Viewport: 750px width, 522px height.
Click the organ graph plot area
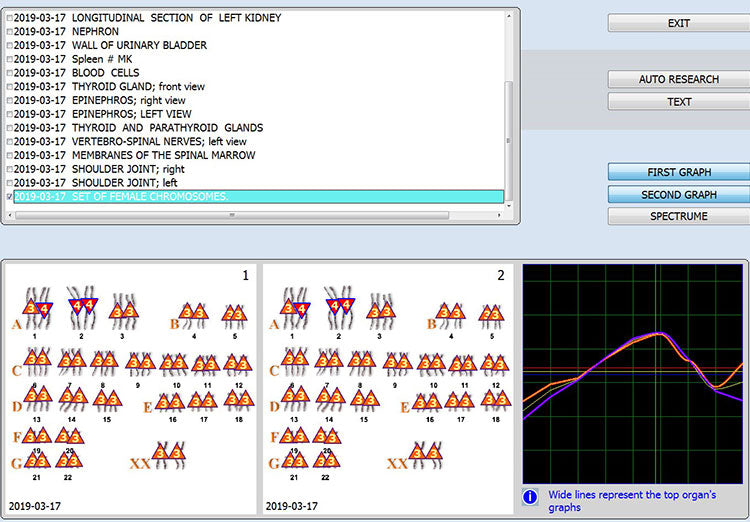[632, 373]
